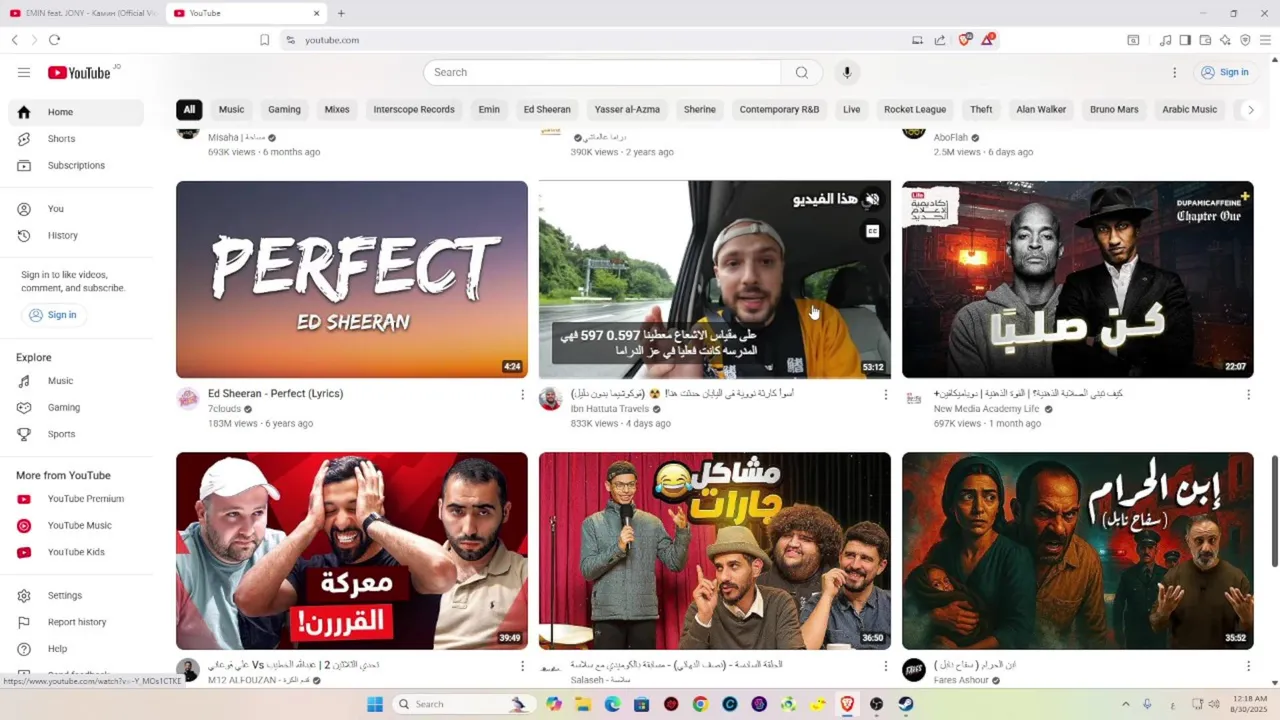Switch to EMIN feat. JONY browser tab
Screen dimensions: 1280x720
pyautogui.click(x=82, y=13)
